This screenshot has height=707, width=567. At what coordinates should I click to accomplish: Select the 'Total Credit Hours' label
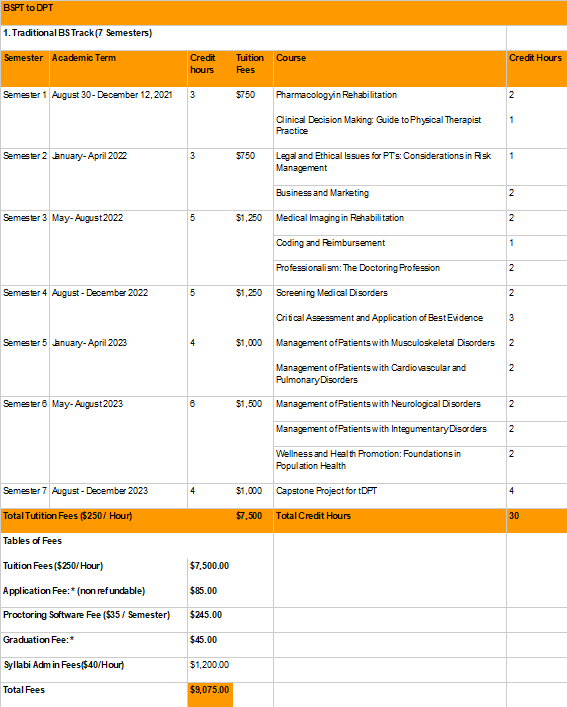coord(313,516)
